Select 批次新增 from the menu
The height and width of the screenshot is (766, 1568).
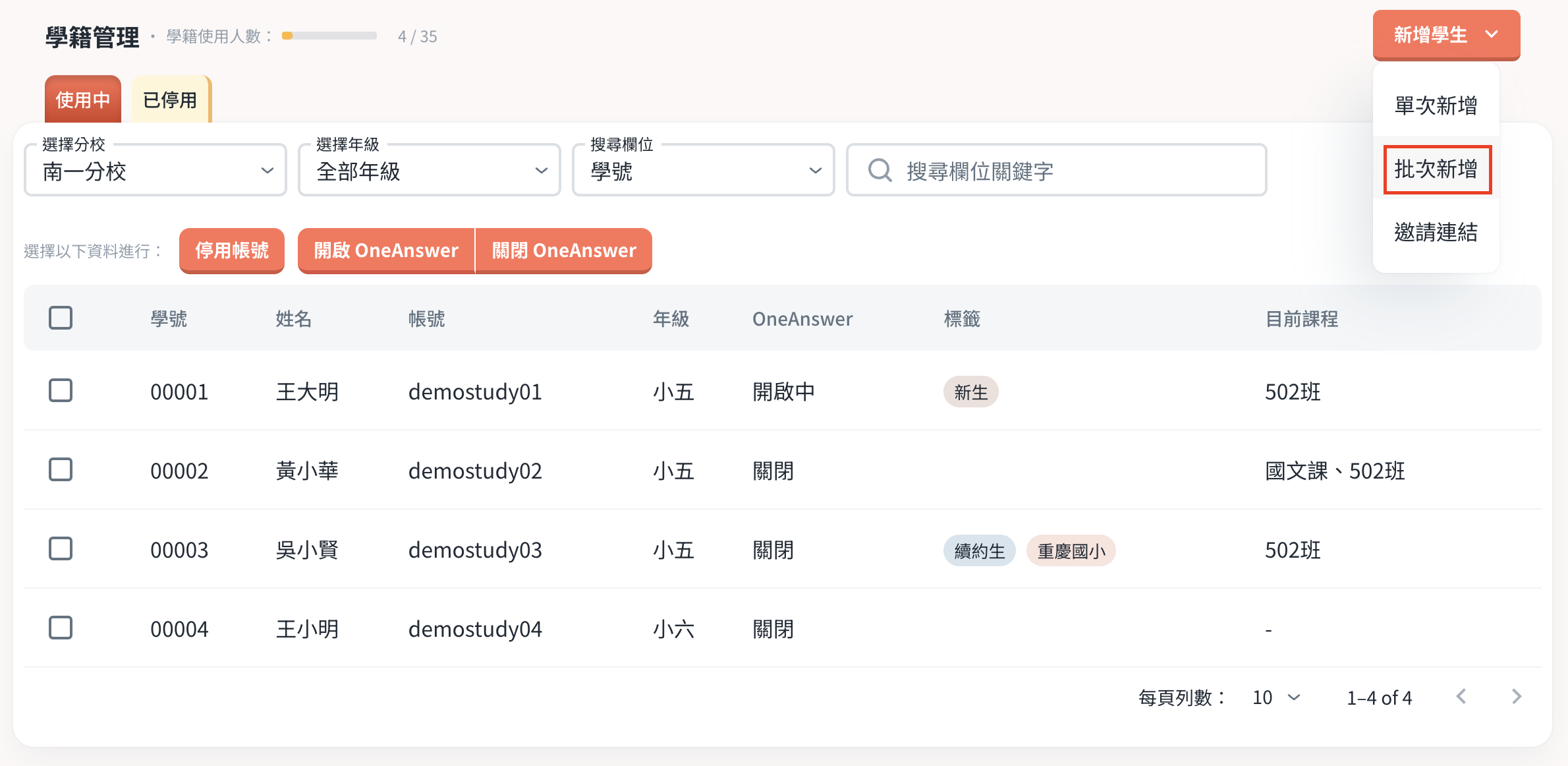click(1437, 169)
